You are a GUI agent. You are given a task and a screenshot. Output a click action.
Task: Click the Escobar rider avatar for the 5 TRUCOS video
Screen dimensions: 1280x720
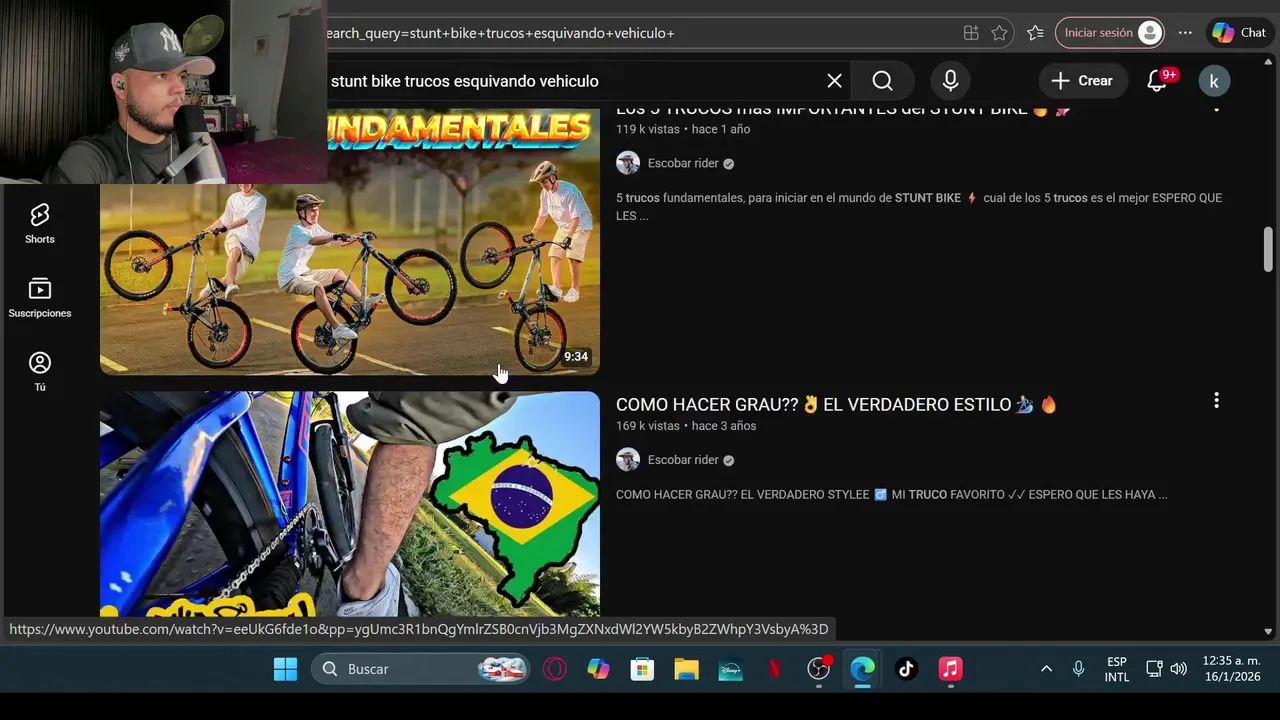[x=628, y=163]
